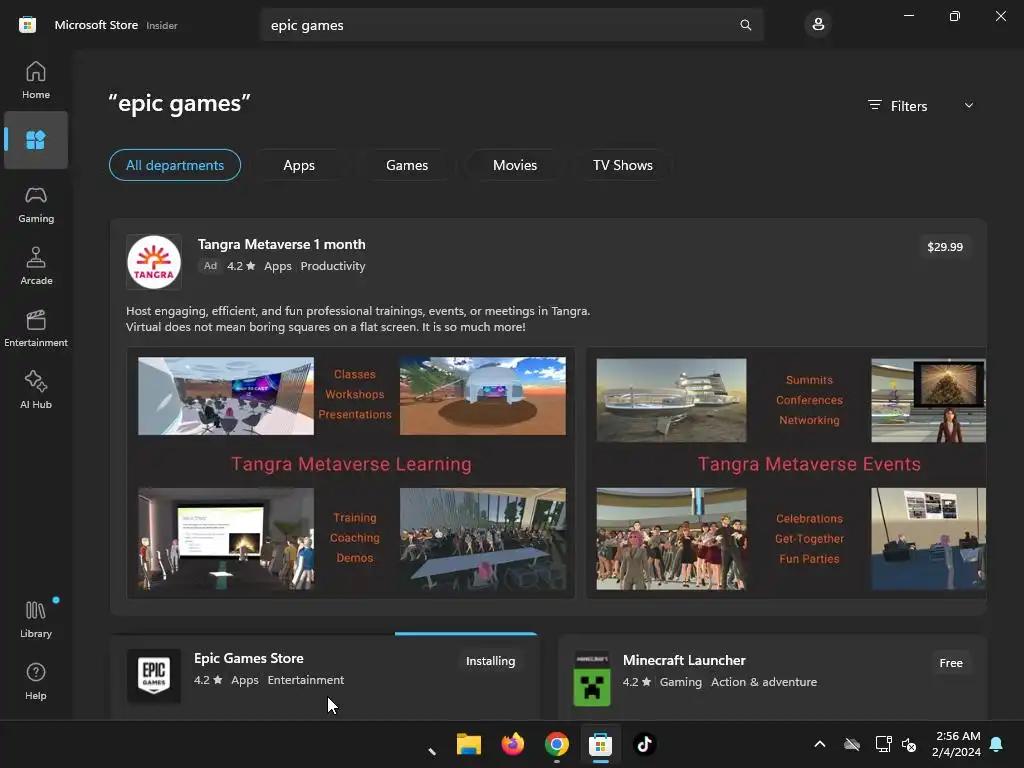
Task: Click the Entertainment tag under Epic Games Store
Action: tap(306, 680)
